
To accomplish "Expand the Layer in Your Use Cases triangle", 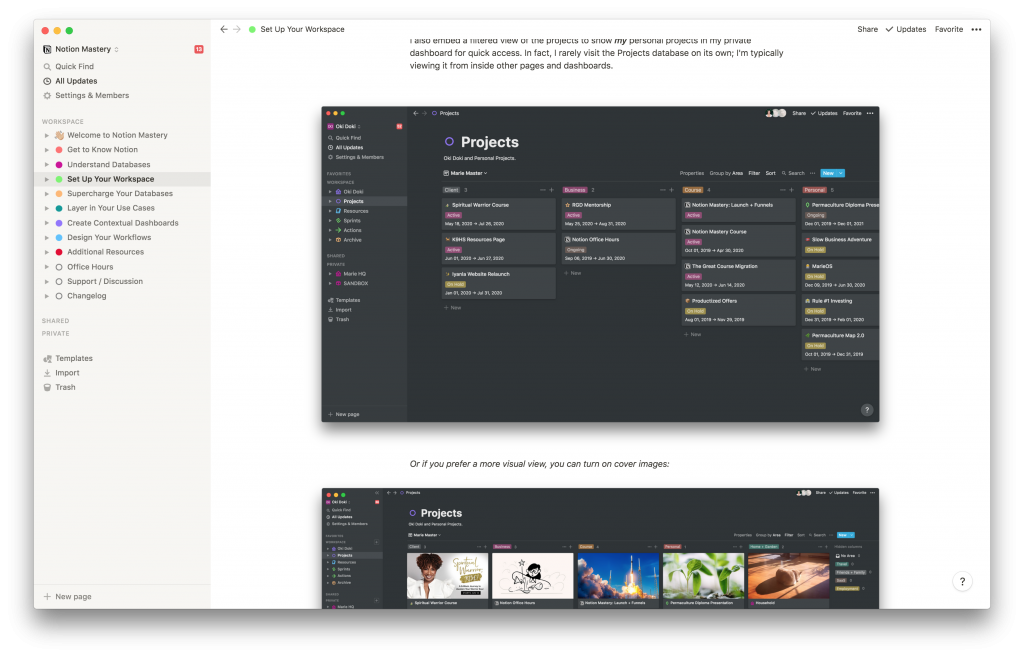I will [46, 208].
